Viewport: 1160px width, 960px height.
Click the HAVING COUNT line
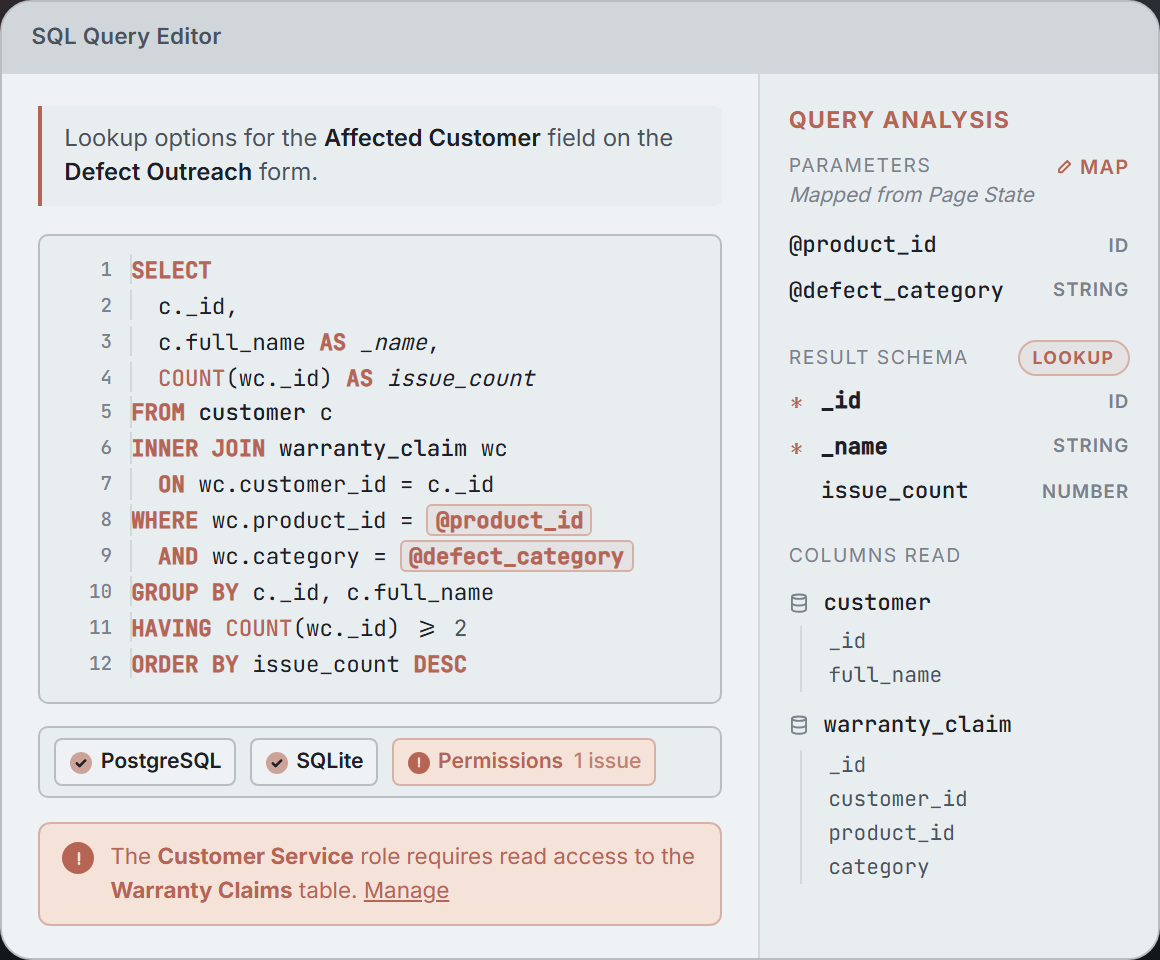point(299,628)
